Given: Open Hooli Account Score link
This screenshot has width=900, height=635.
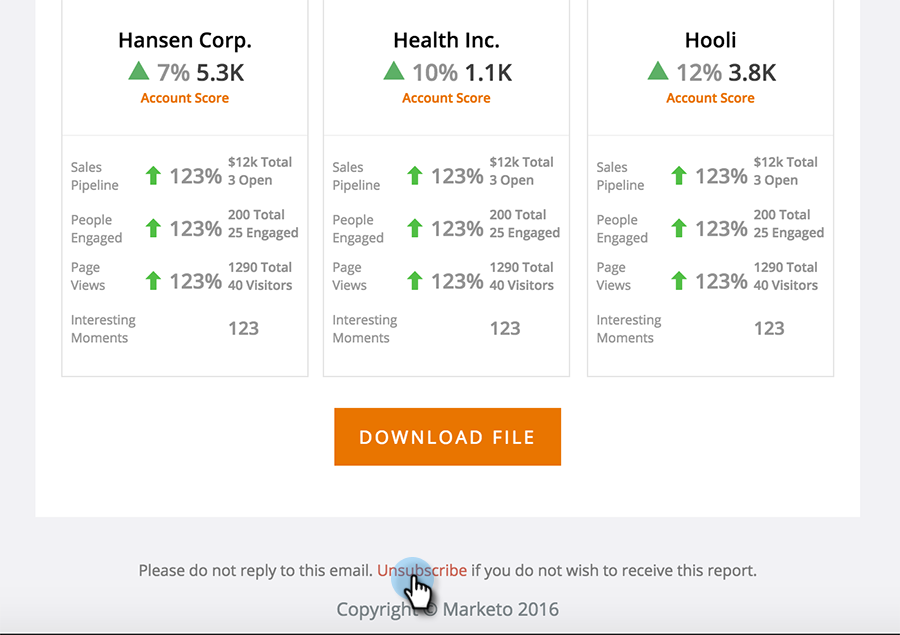Looking at the screenshot, I should pos(710,98).
